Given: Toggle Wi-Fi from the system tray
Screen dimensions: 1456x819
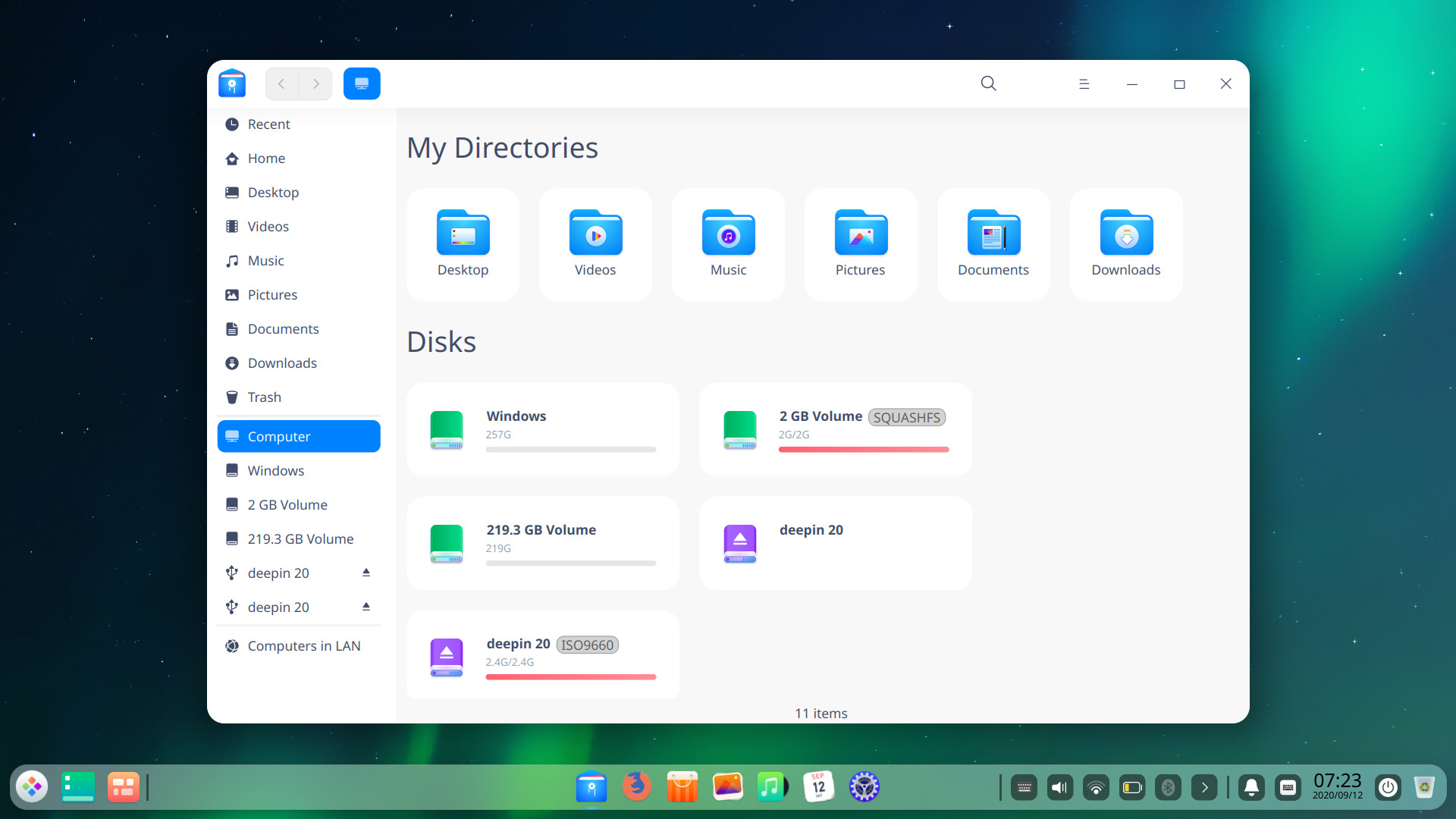Looking at the screenshot, I should pyautogui.click(x=1095, y=787).
